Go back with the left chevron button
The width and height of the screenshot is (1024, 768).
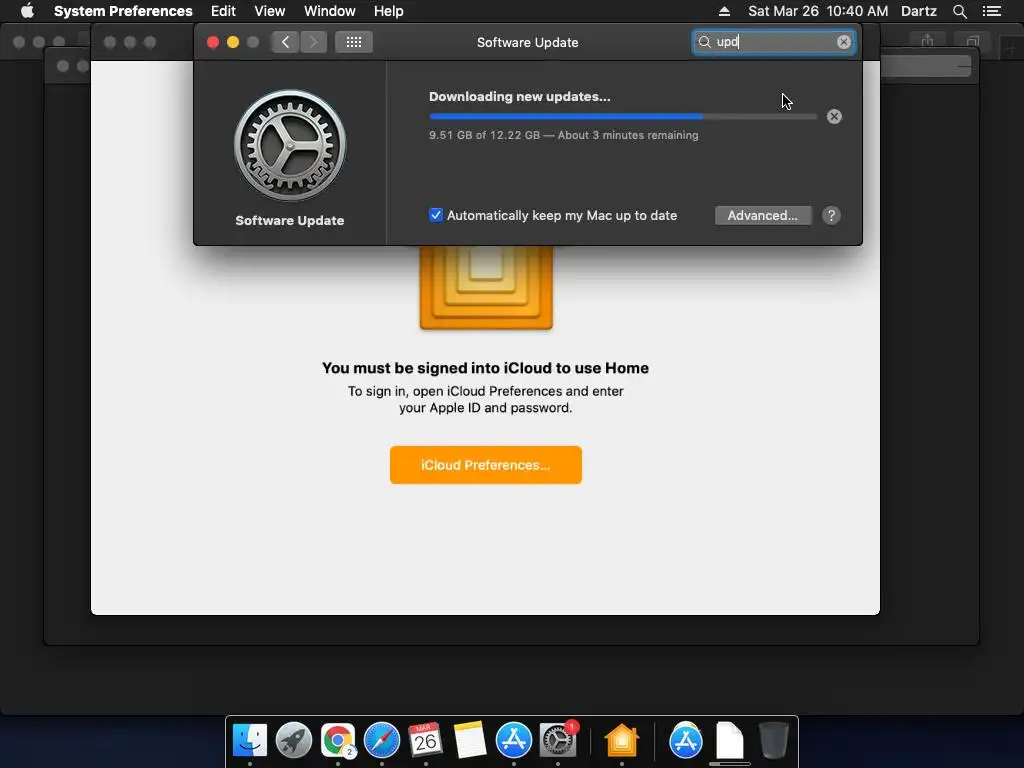tap(285, 42)
